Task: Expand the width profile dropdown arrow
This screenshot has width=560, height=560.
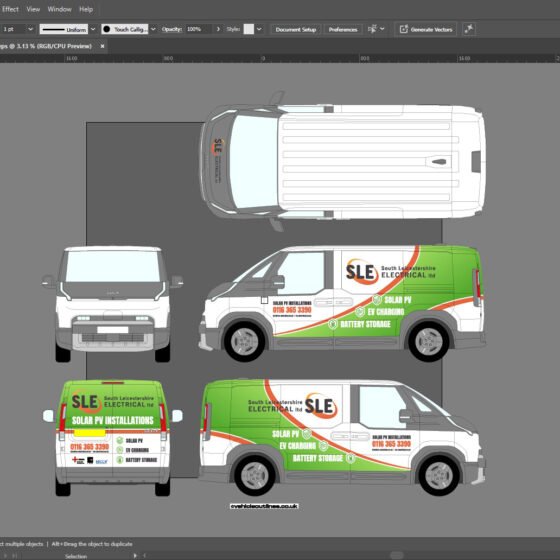Action: tap(93, 29)
